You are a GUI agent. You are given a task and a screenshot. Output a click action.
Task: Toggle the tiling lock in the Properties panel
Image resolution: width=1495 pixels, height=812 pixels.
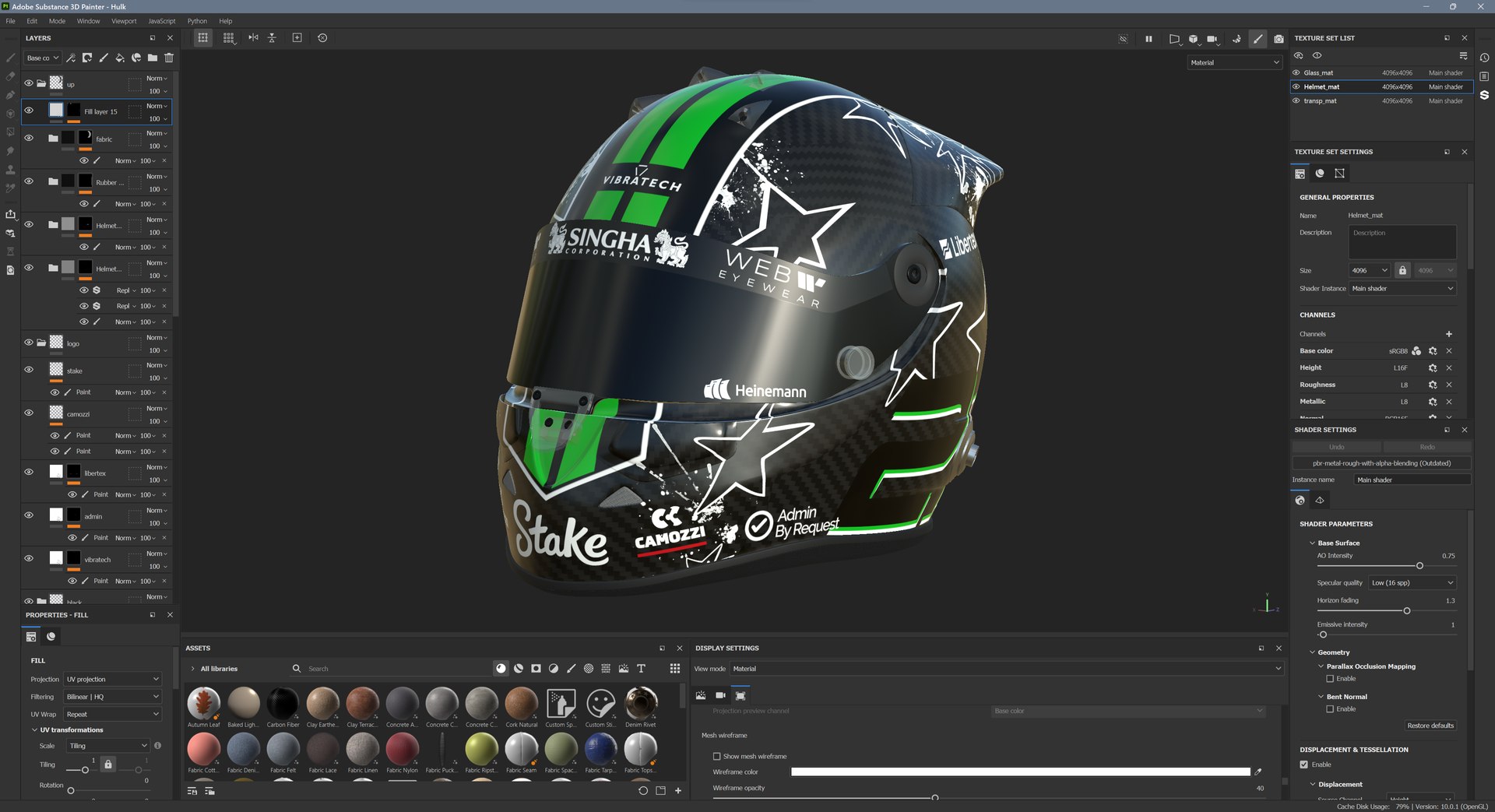[x=108, y=765]
